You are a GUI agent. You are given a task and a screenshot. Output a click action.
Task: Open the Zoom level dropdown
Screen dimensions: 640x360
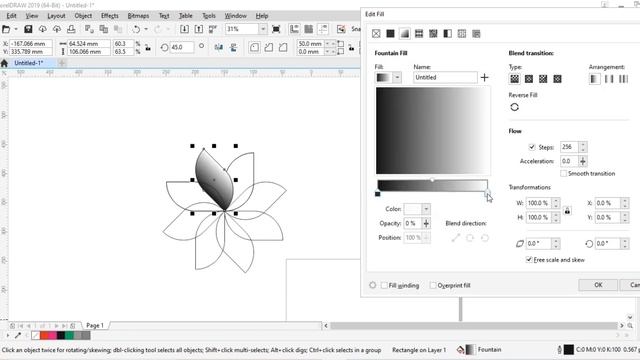coord(263,29)
